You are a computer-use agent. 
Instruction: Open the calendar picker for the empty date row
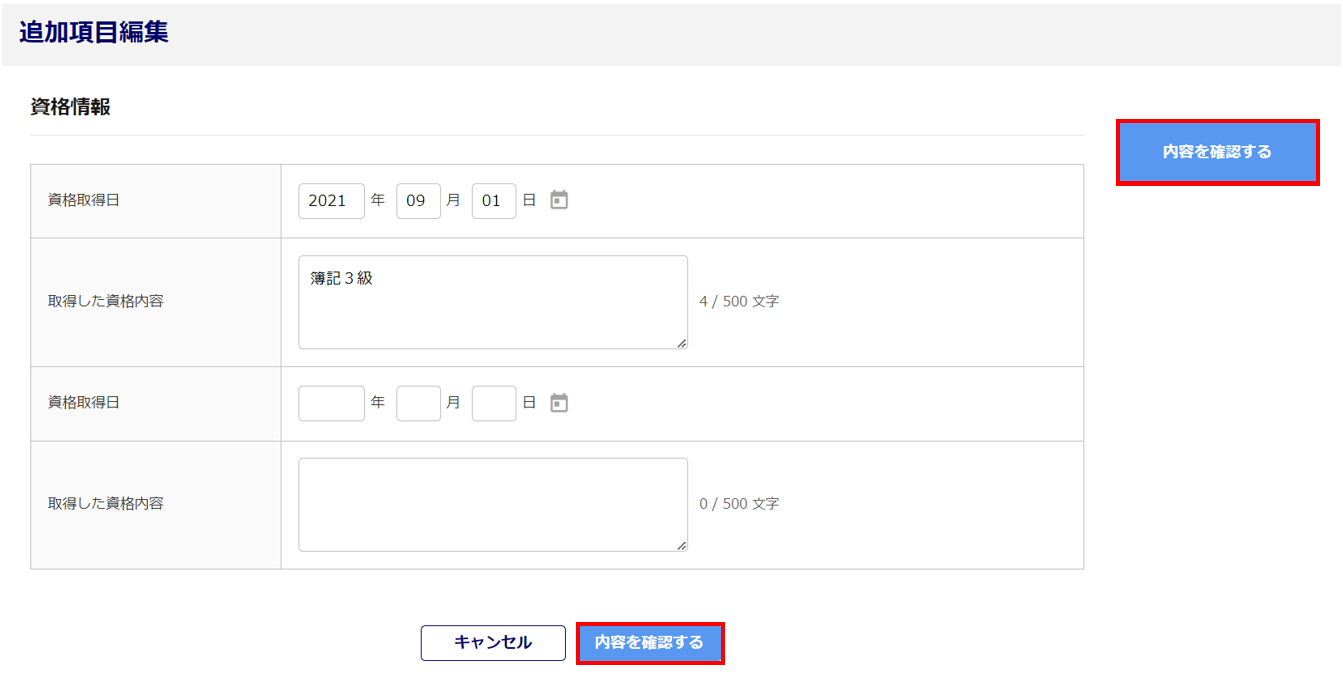559,403
